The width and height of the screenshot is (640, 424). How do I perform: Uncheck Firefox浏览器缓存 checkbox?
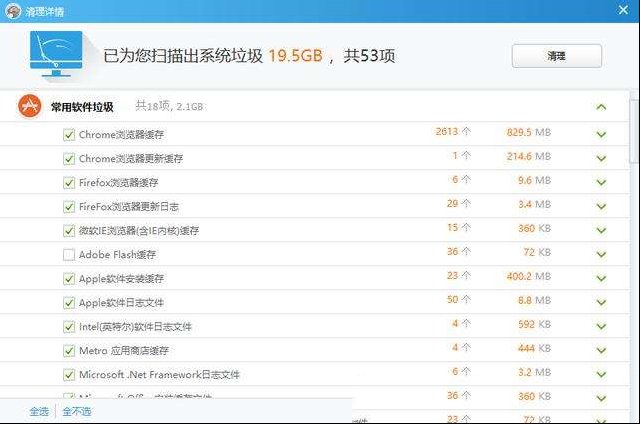click(x=69, y=183)
